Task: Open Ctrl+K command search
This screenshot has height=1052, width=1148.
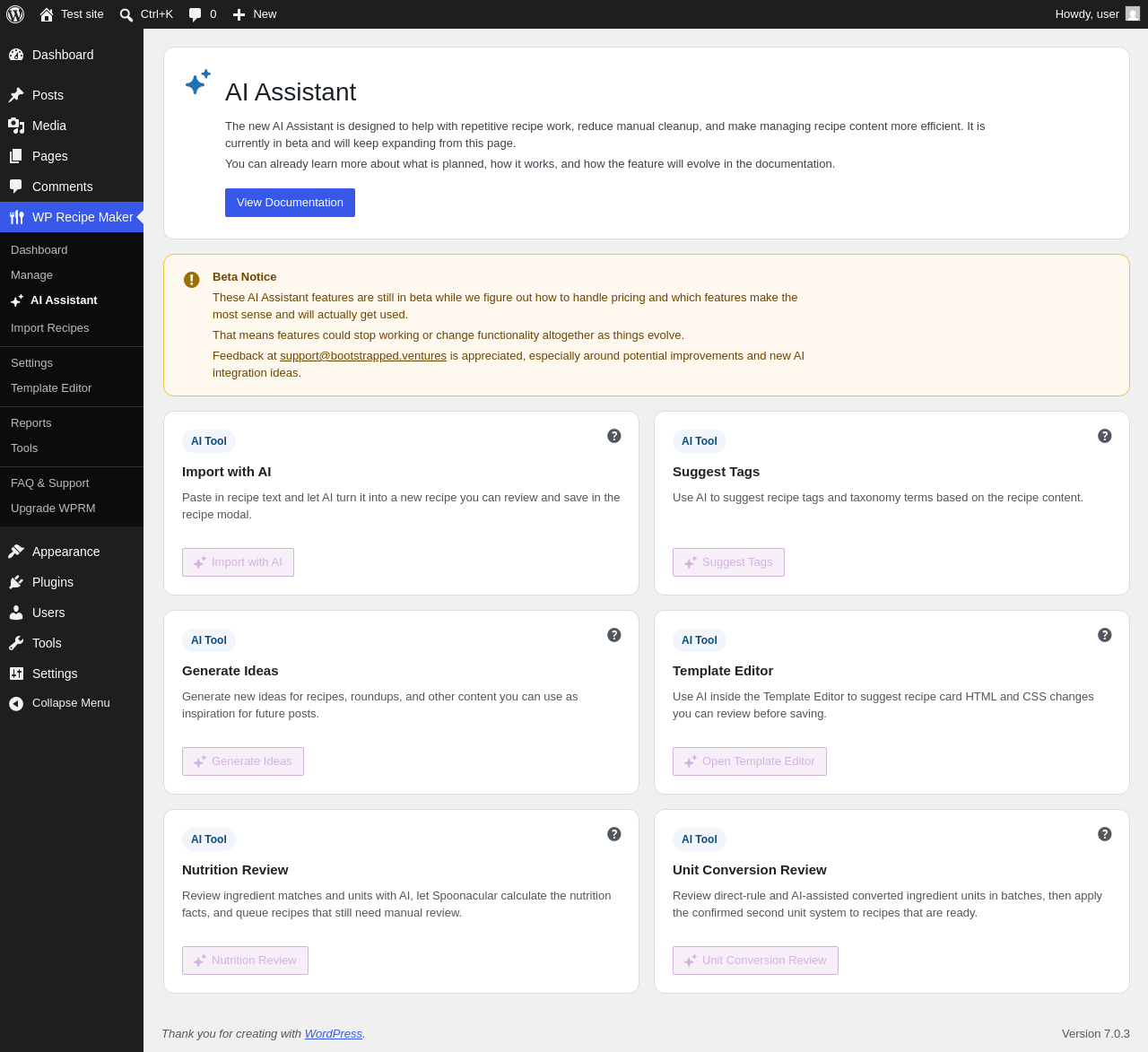Action: [x=146, y=14]
